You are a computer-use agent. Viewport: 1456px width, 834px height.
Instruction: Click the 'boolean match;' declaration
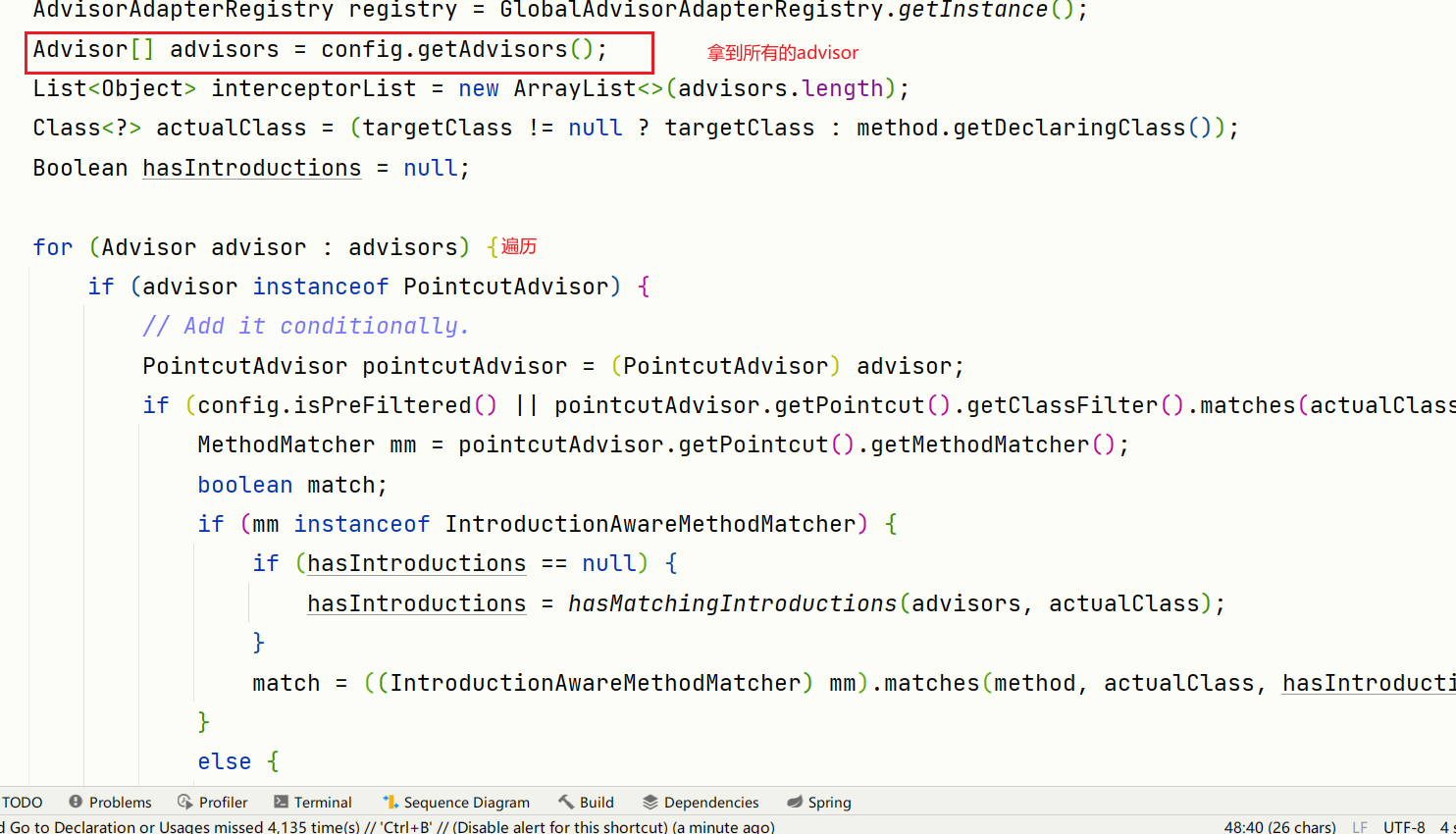coord(292,485)
